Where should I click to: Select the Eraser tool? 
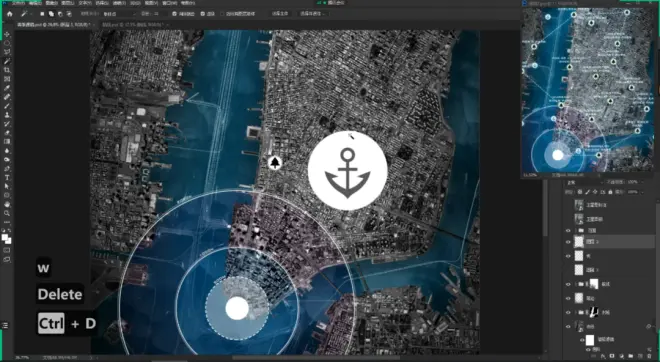click(x=7, y=133)
